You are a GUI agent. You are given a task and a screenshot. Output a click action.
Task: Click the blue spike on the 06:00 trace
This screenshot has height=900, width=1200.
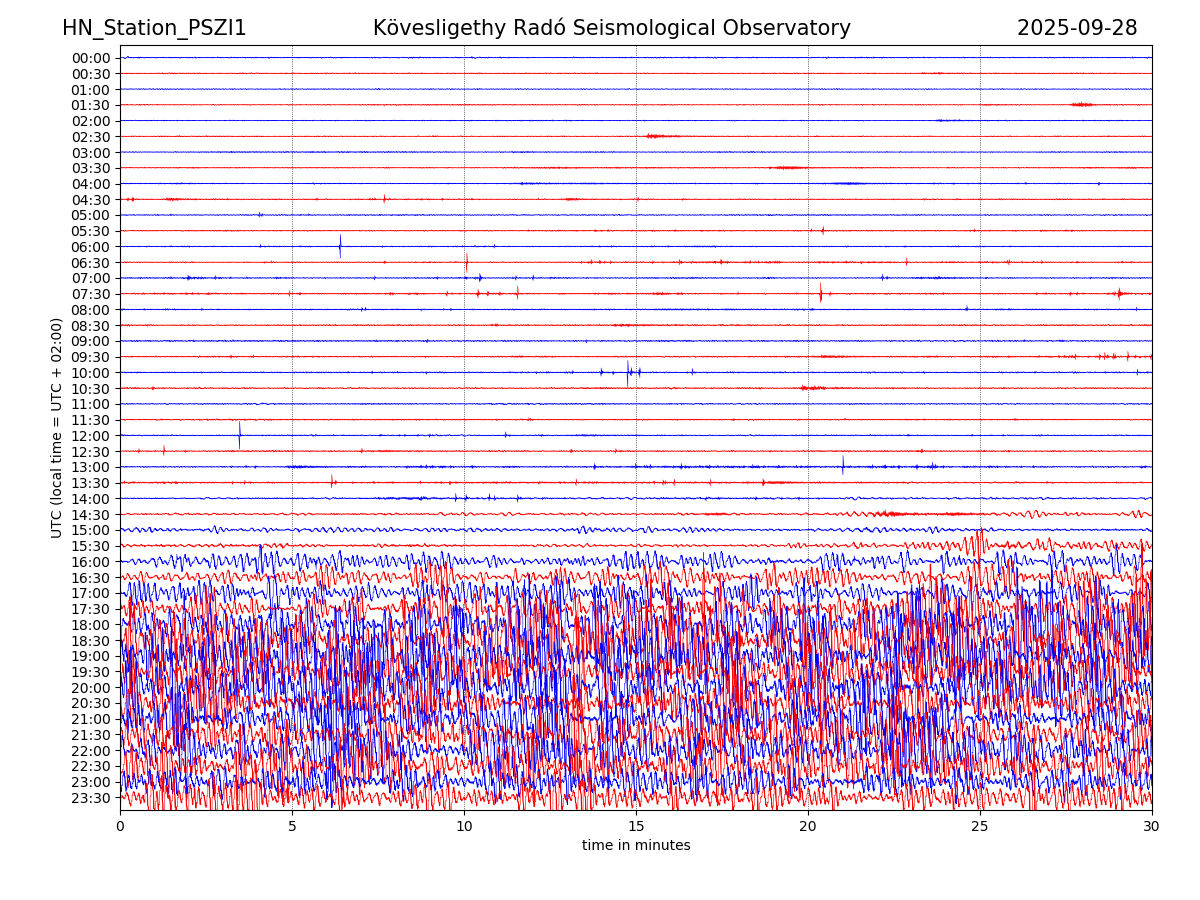click(340, 246)
